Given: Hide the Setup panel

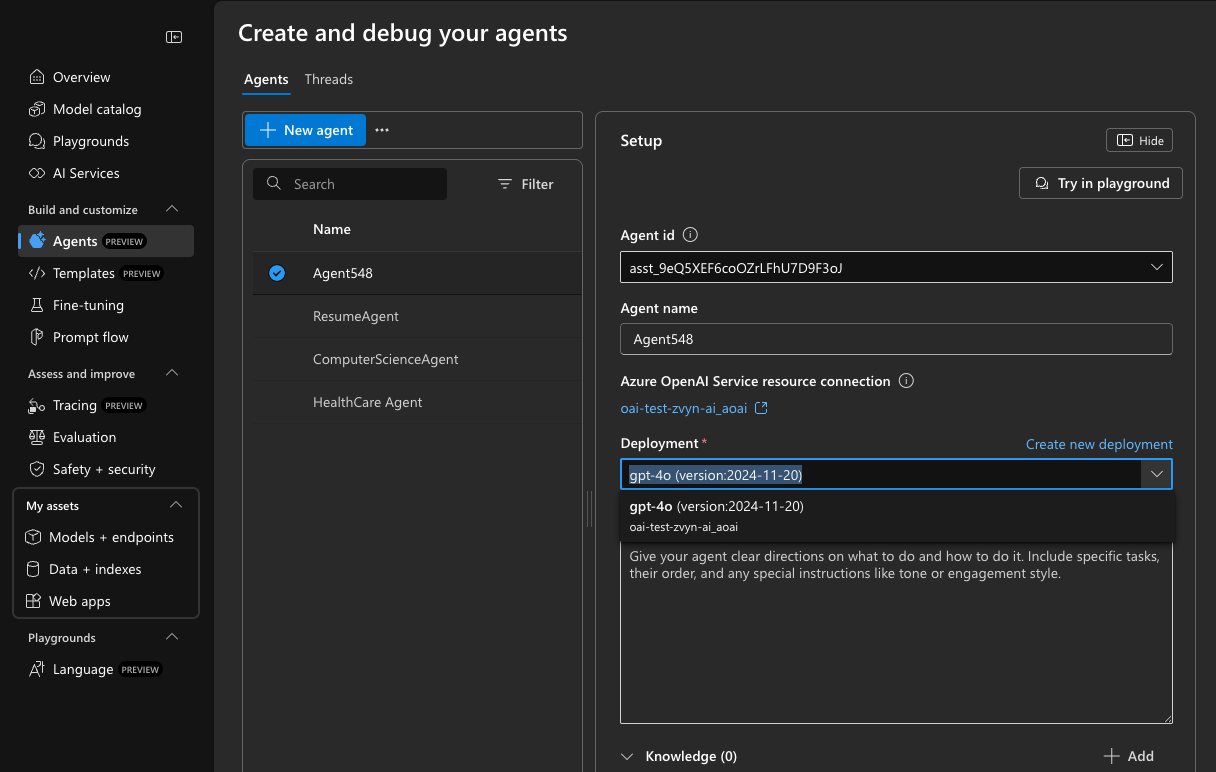Looking at the screenshot, I should pos(1139,140).
